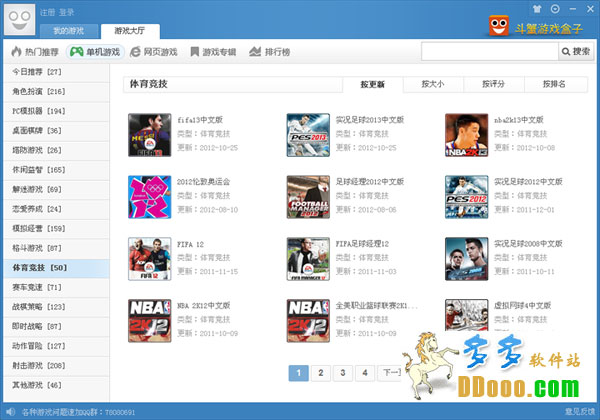Click the 斗蟹游戏盒子 mascot logo
The width and height of the screenshot is (600, 420).
click(499, 26)
